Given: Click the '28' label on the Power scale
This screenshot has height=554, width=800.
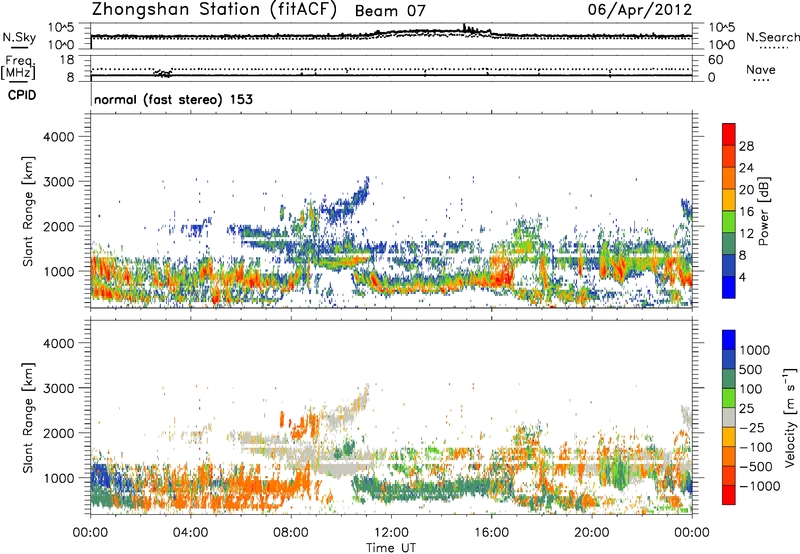Looking at the screenshot, I should click(x=746, y=146).
